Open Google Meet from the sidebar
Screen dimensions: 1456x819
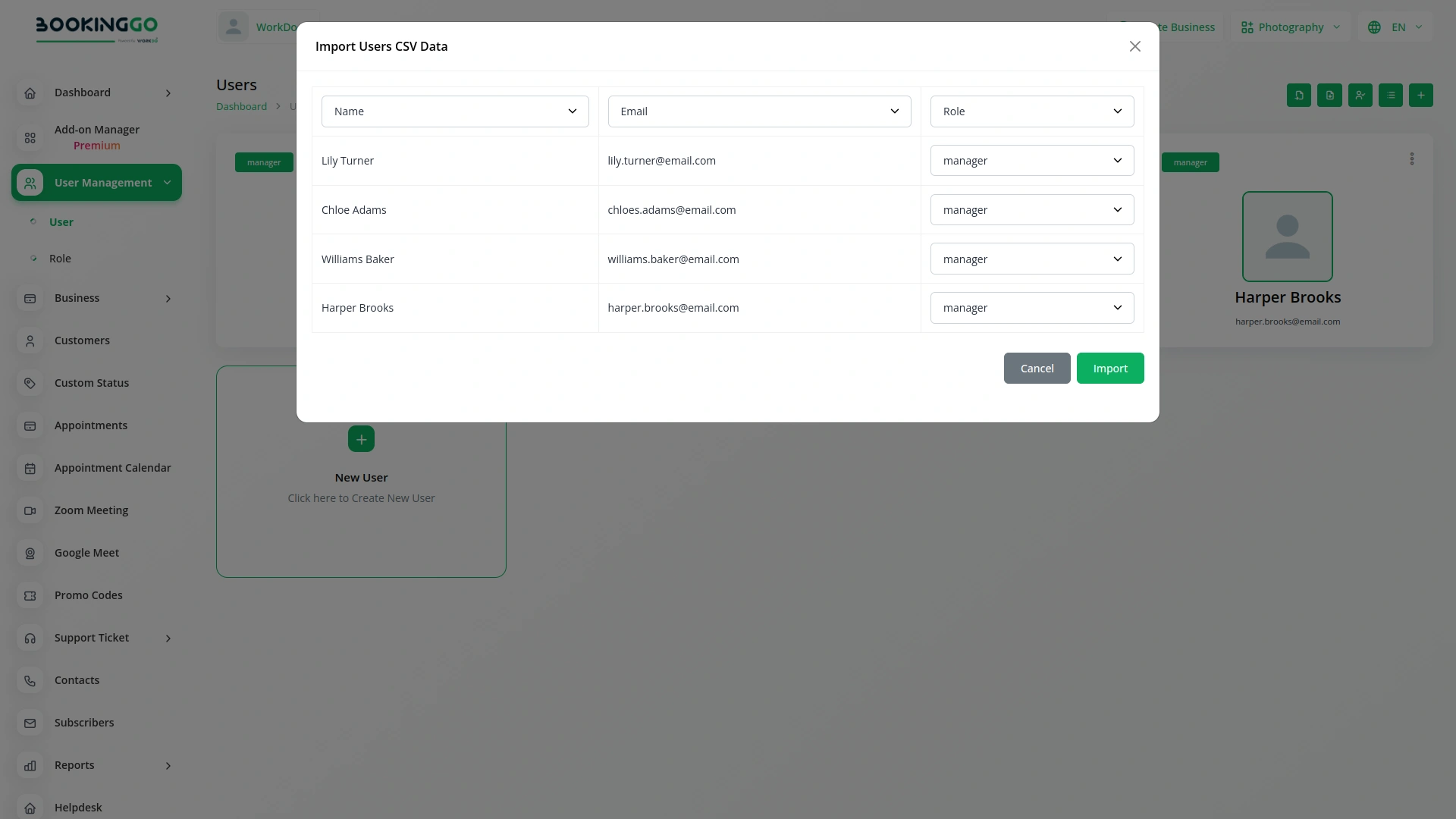pos(86,553)
